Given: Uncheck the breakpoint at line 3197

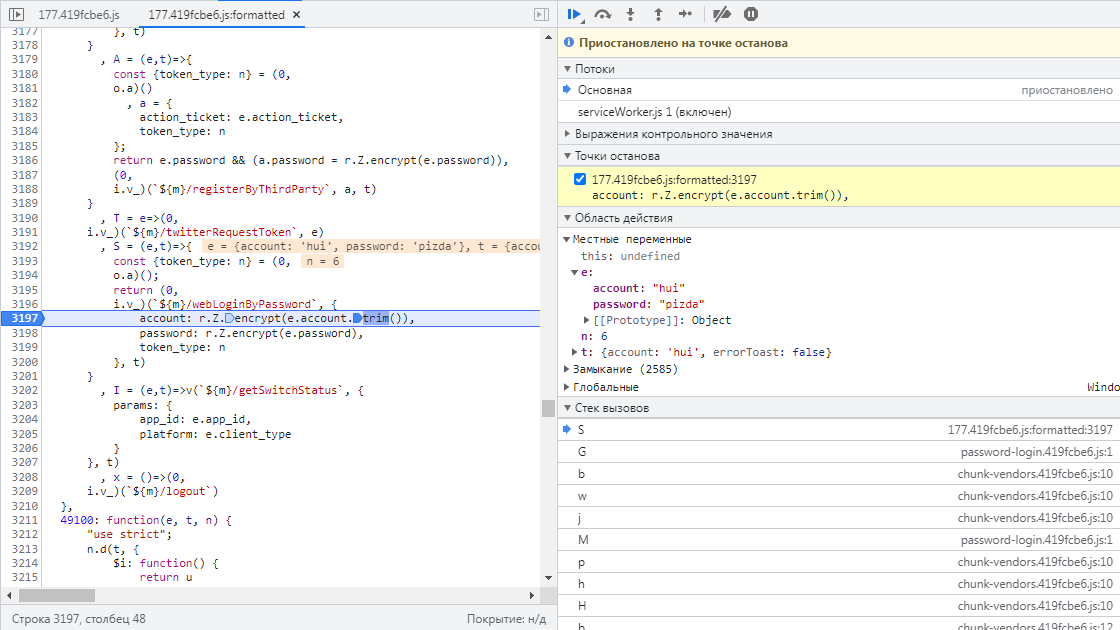Looking at the screenshot, I should click(579, 180).
